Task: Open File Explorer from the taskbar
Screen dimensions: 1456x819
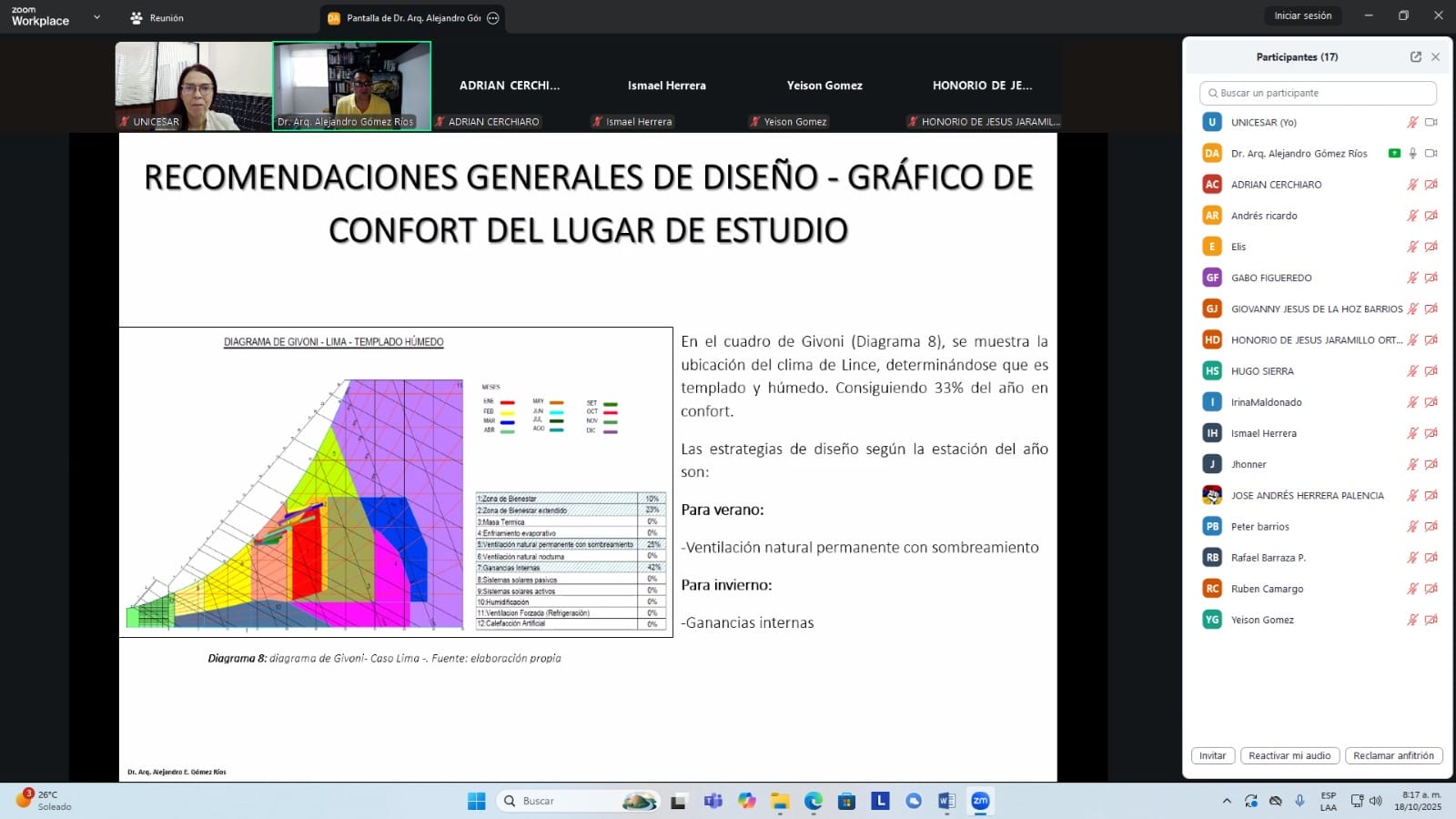Action: click(780, 801)
